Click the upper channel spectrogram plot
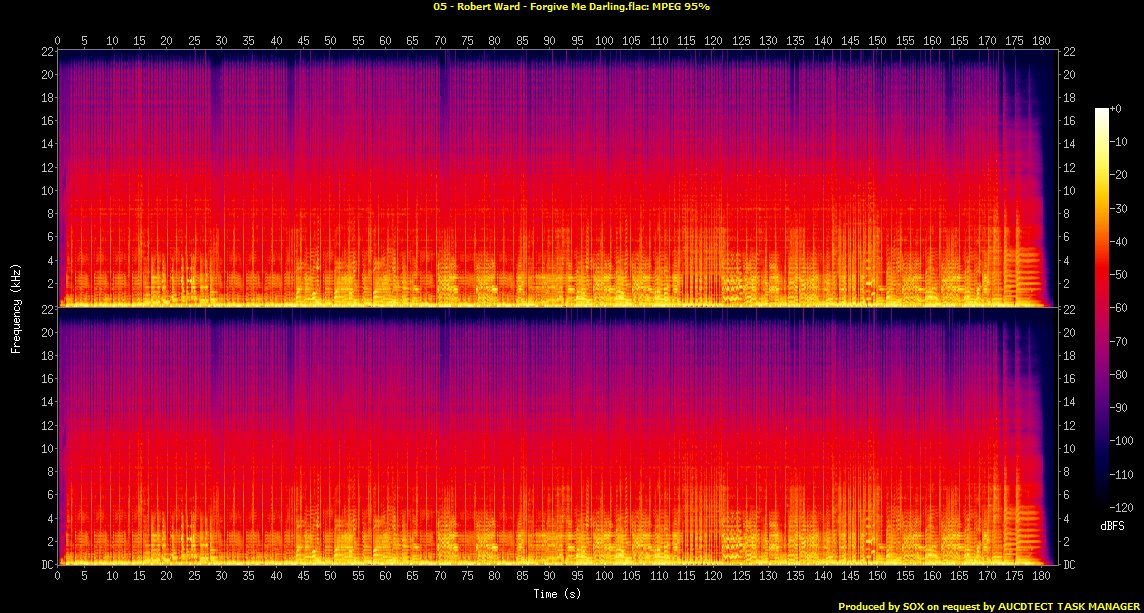Image resolution: width=1144 pixels, height=613 pixels. tap(557, 178)
